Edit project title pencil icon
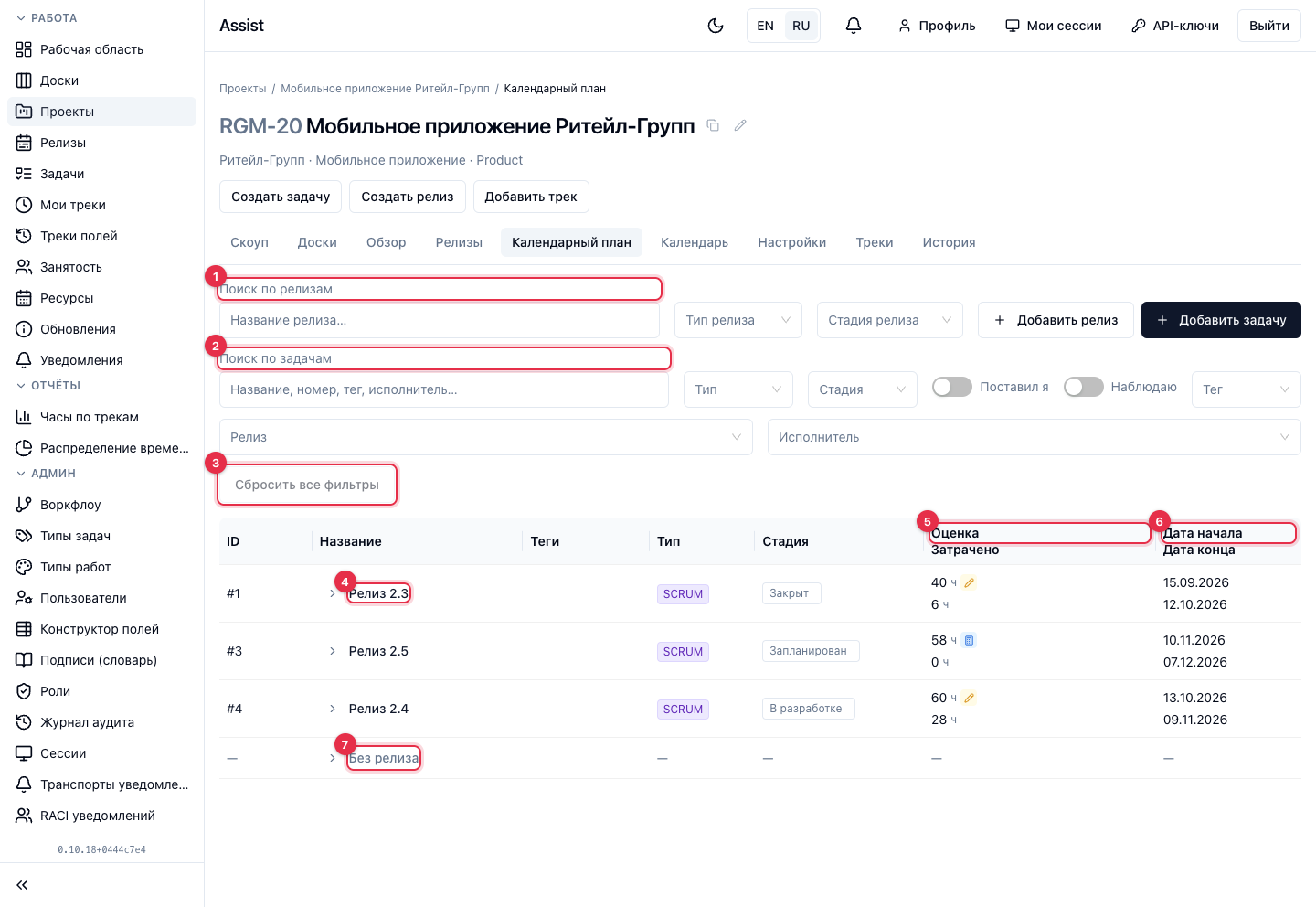The image size is (1316, 907). pos(740,125)
